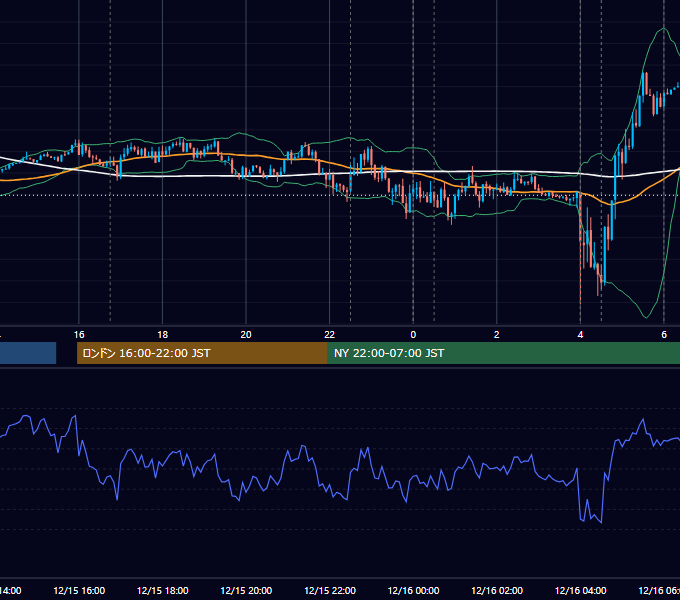Viewport: 680px width, 600px height.
Task: Click the 12/15 20:00 date label
Action: [x=246, y=590]
